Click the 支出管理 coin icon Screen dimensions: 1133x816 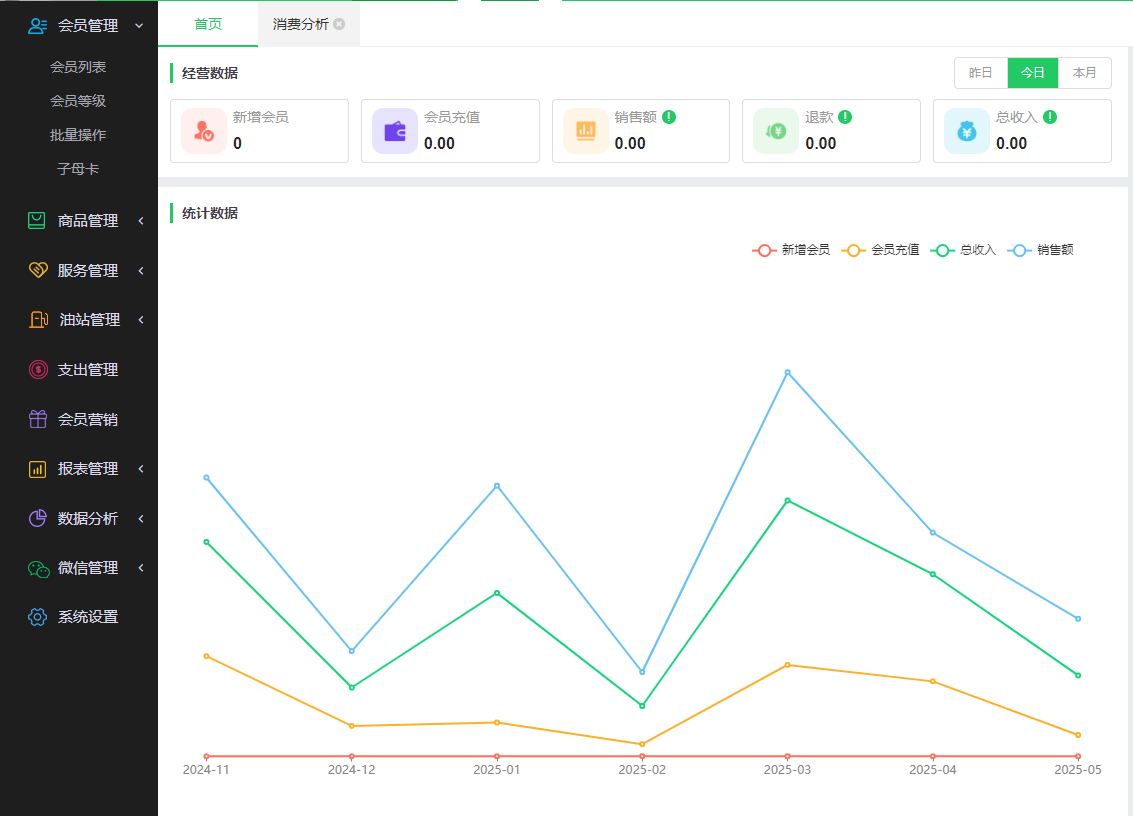coord(38,369)
